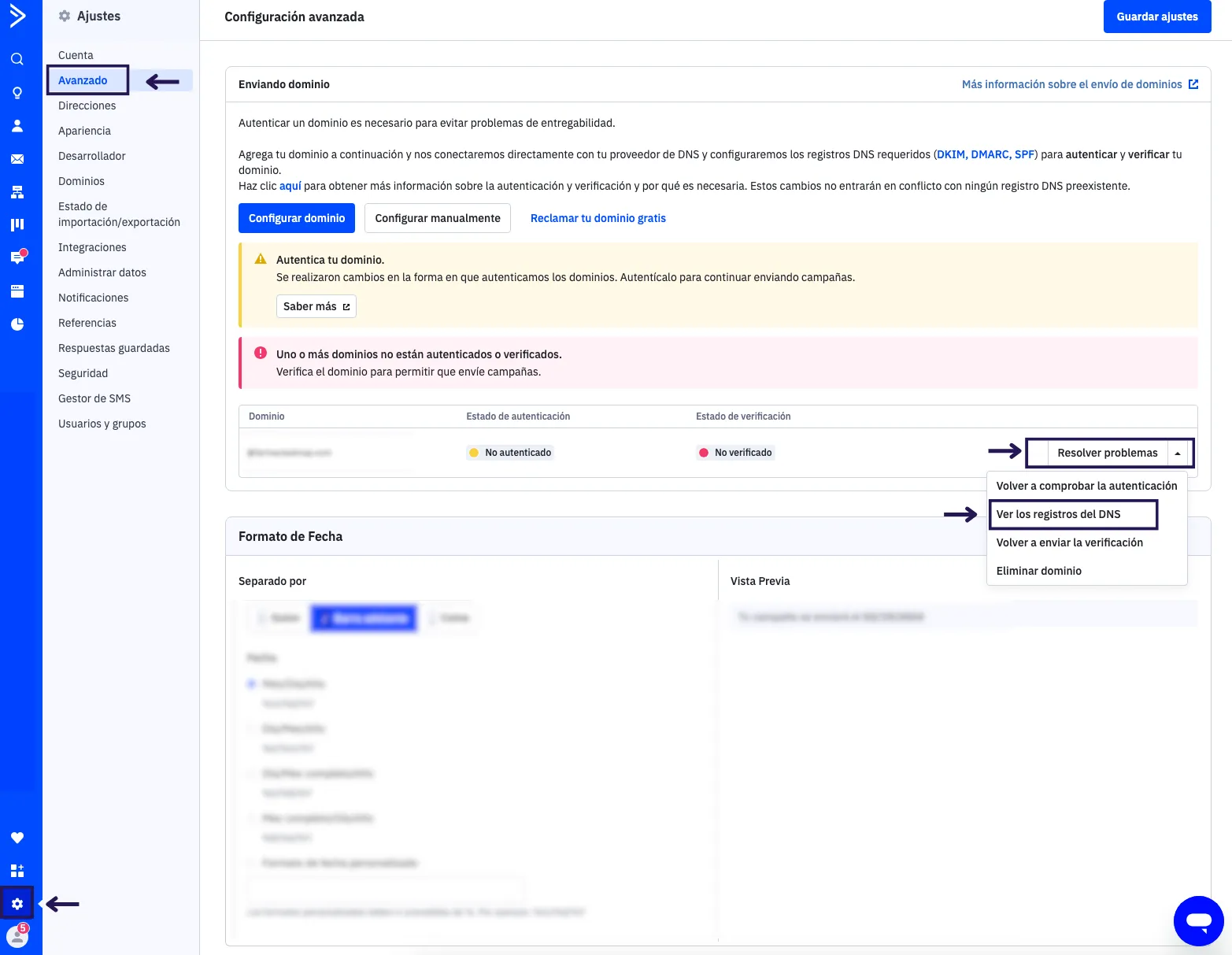Screen dimensions: 1232x955
Task: Click the heart favorites icon
Action: pos(17,838)
